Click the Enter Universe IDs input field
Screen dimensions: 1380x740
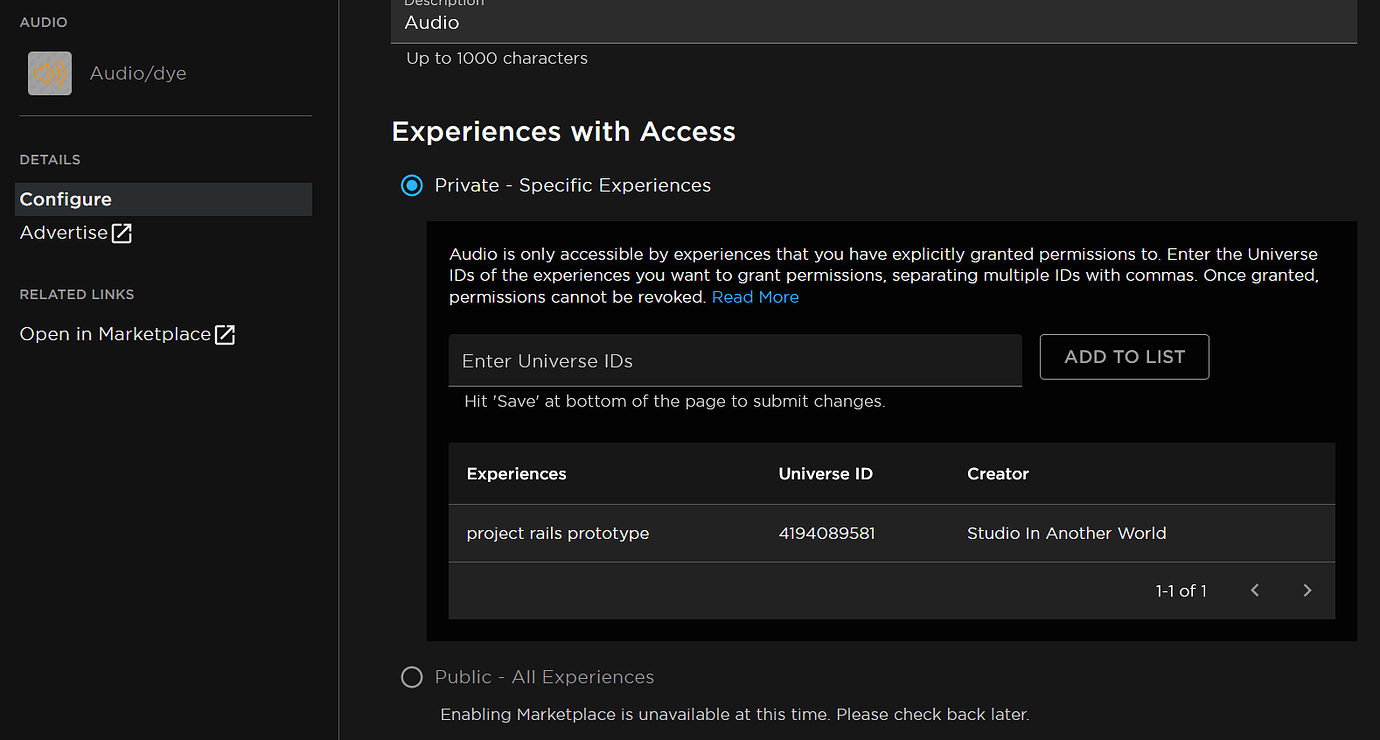coord(735,360)
